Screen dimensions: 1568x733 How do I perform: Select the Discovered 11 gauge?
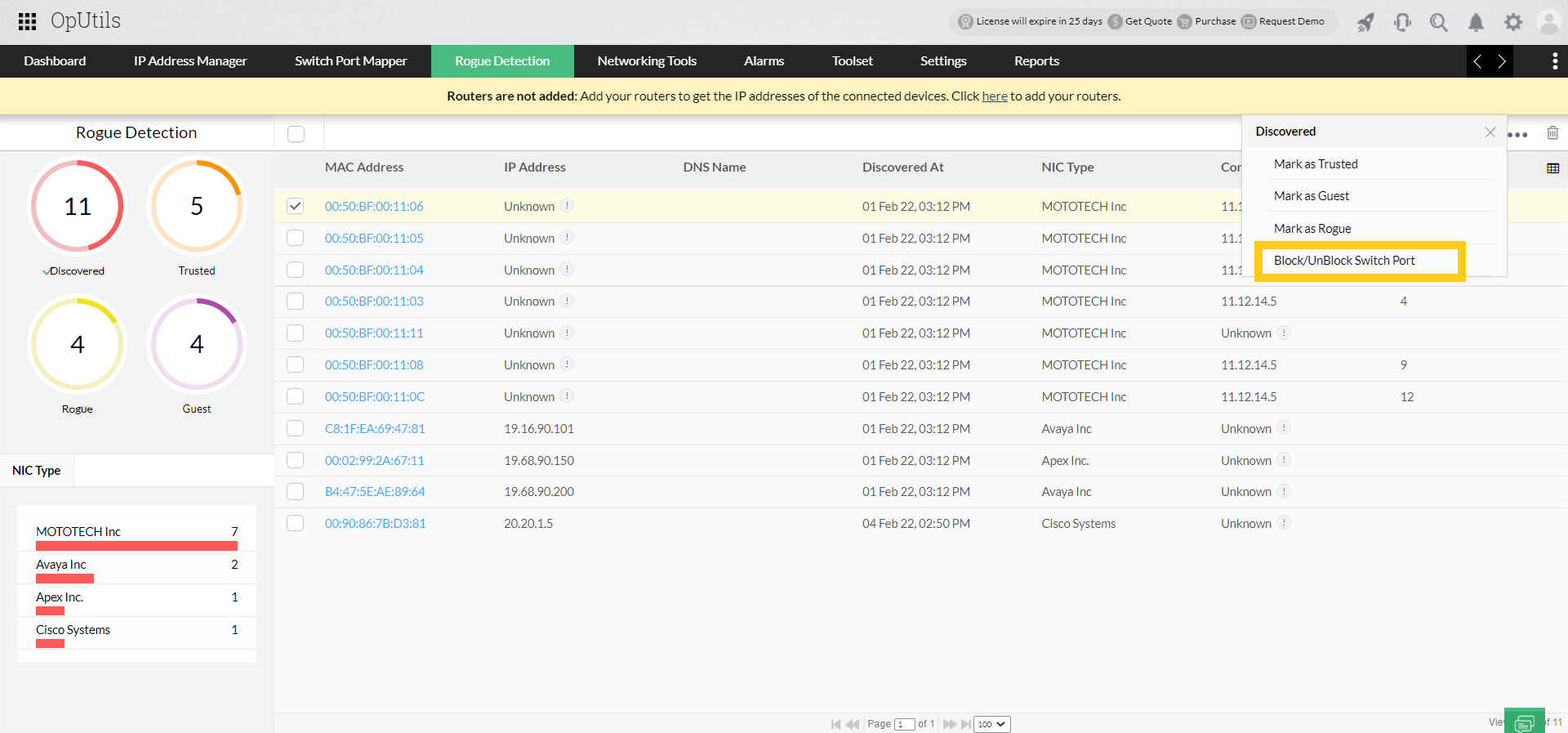[x=78, y=207]
